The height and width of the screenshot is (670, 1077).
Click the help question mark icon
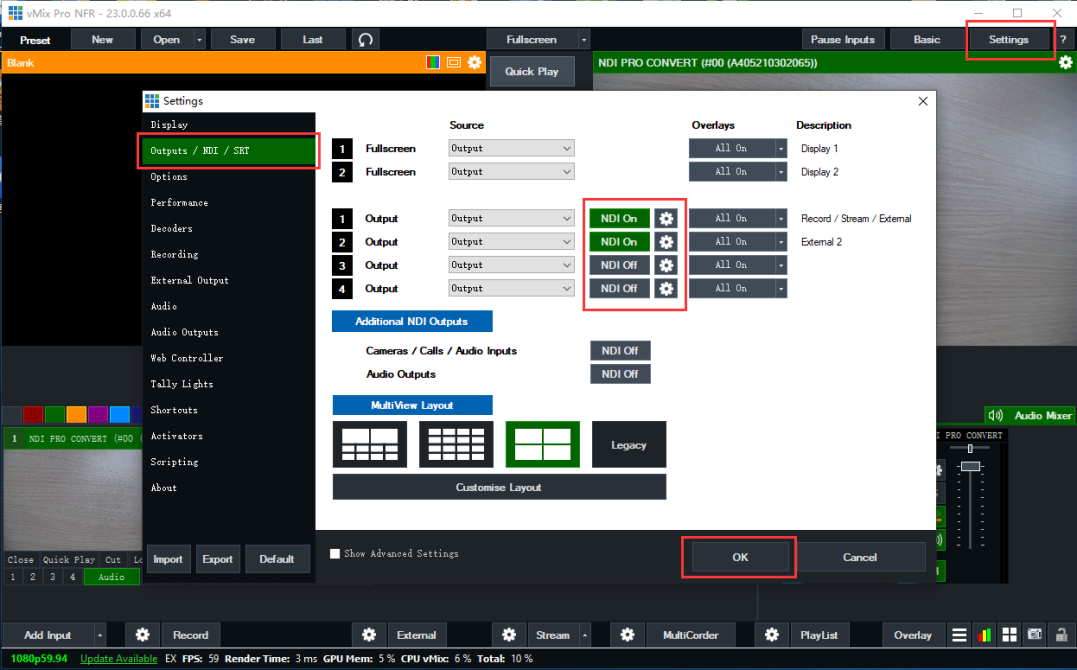(x=1063, y=40)
